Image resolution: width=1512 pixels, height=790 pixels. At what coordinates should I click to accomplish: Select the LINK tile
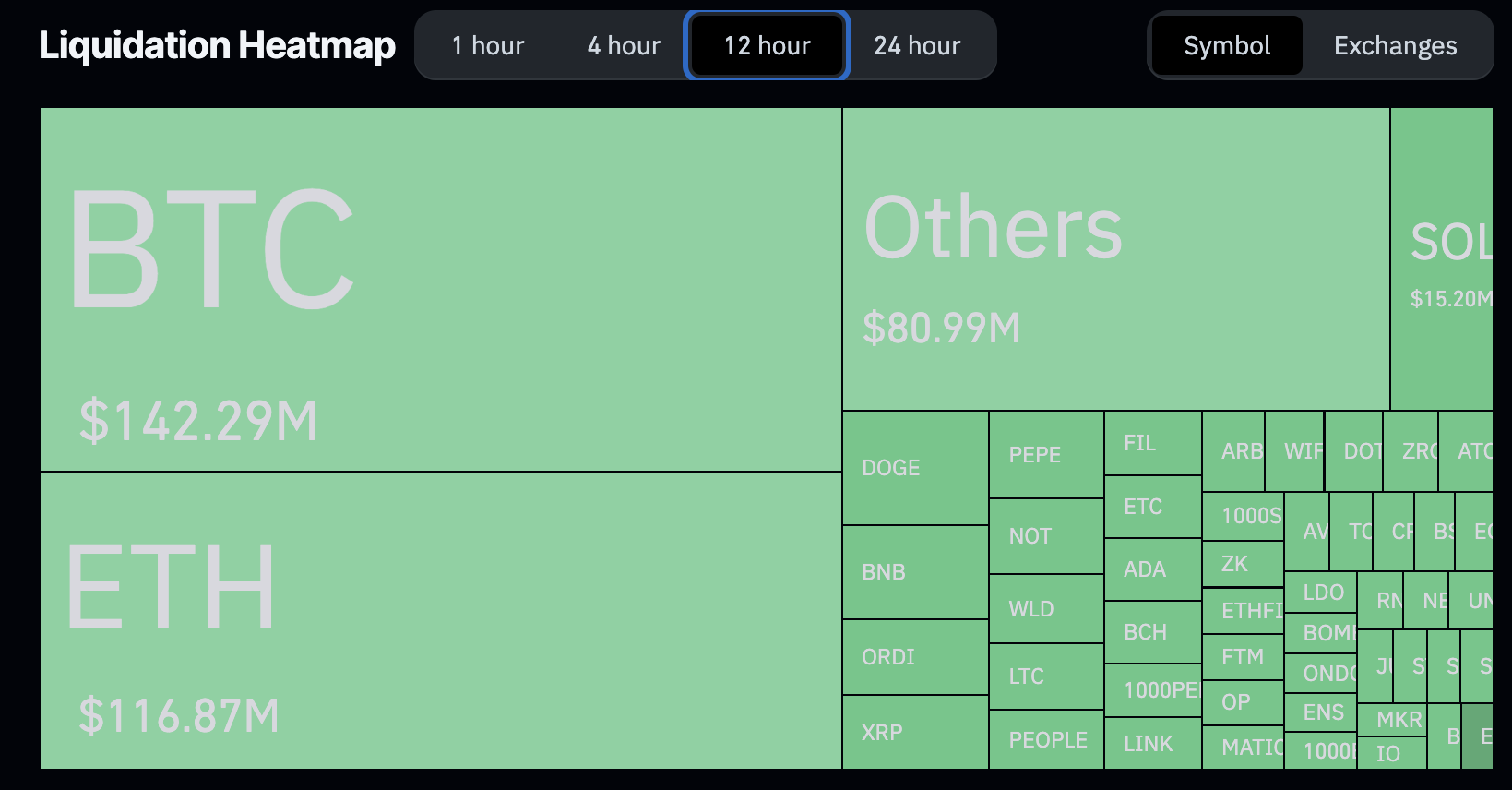tap(1152, 744)
